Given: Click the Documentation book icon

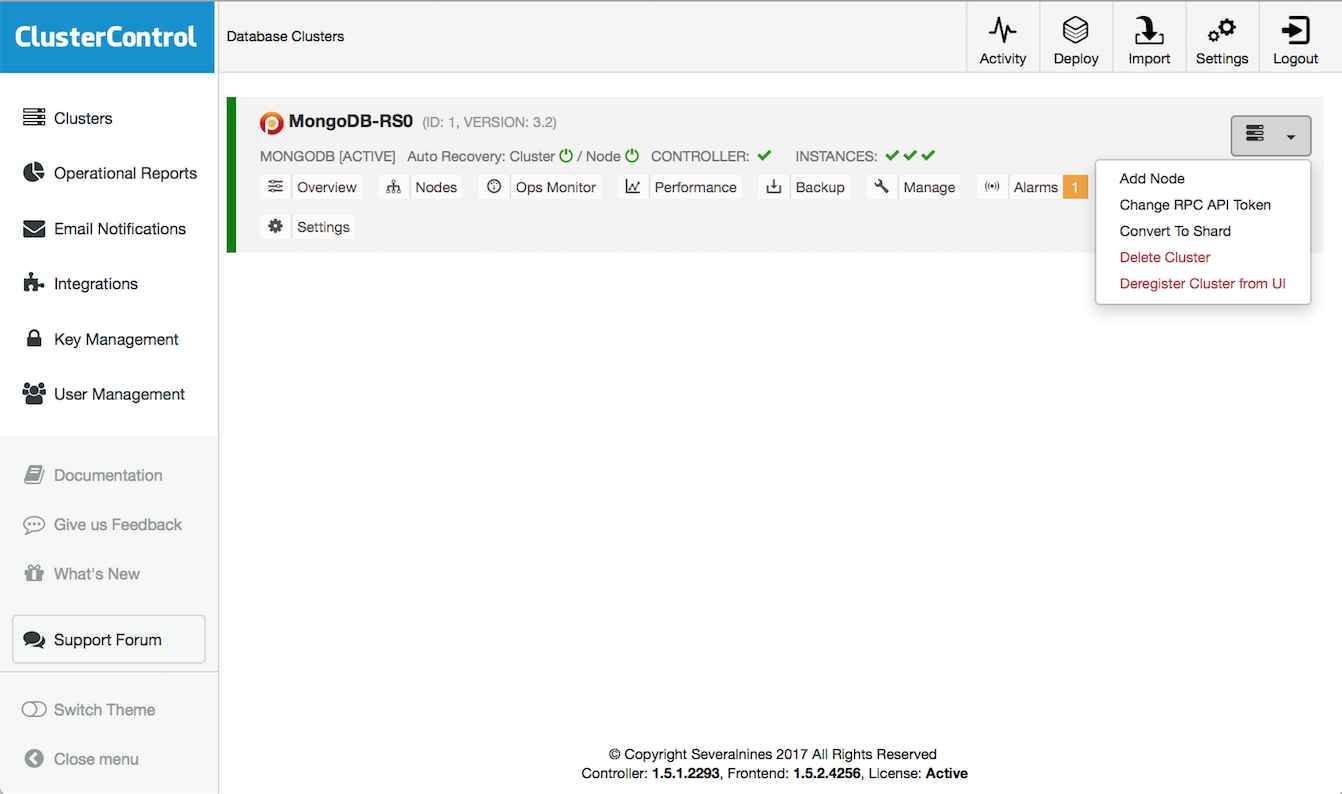Looking at the screenshot, I should pyautogui.click(x=34, y=474).
